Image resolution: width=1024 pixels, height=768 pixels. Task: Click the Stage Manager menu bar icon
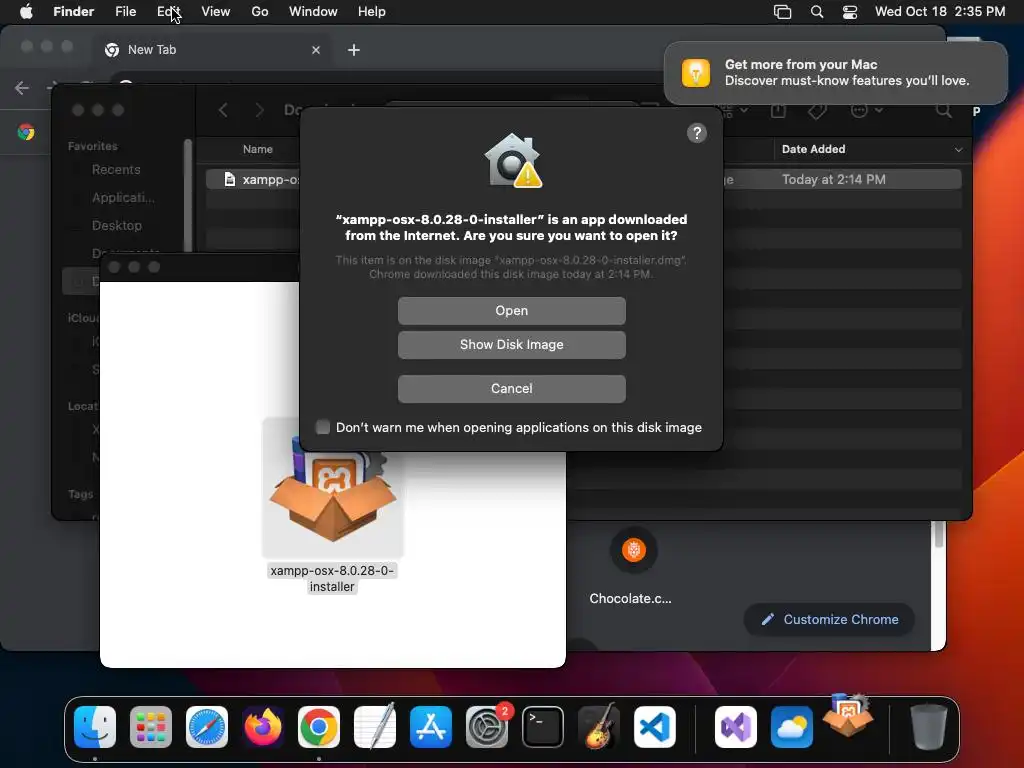[x=782, y=12]
